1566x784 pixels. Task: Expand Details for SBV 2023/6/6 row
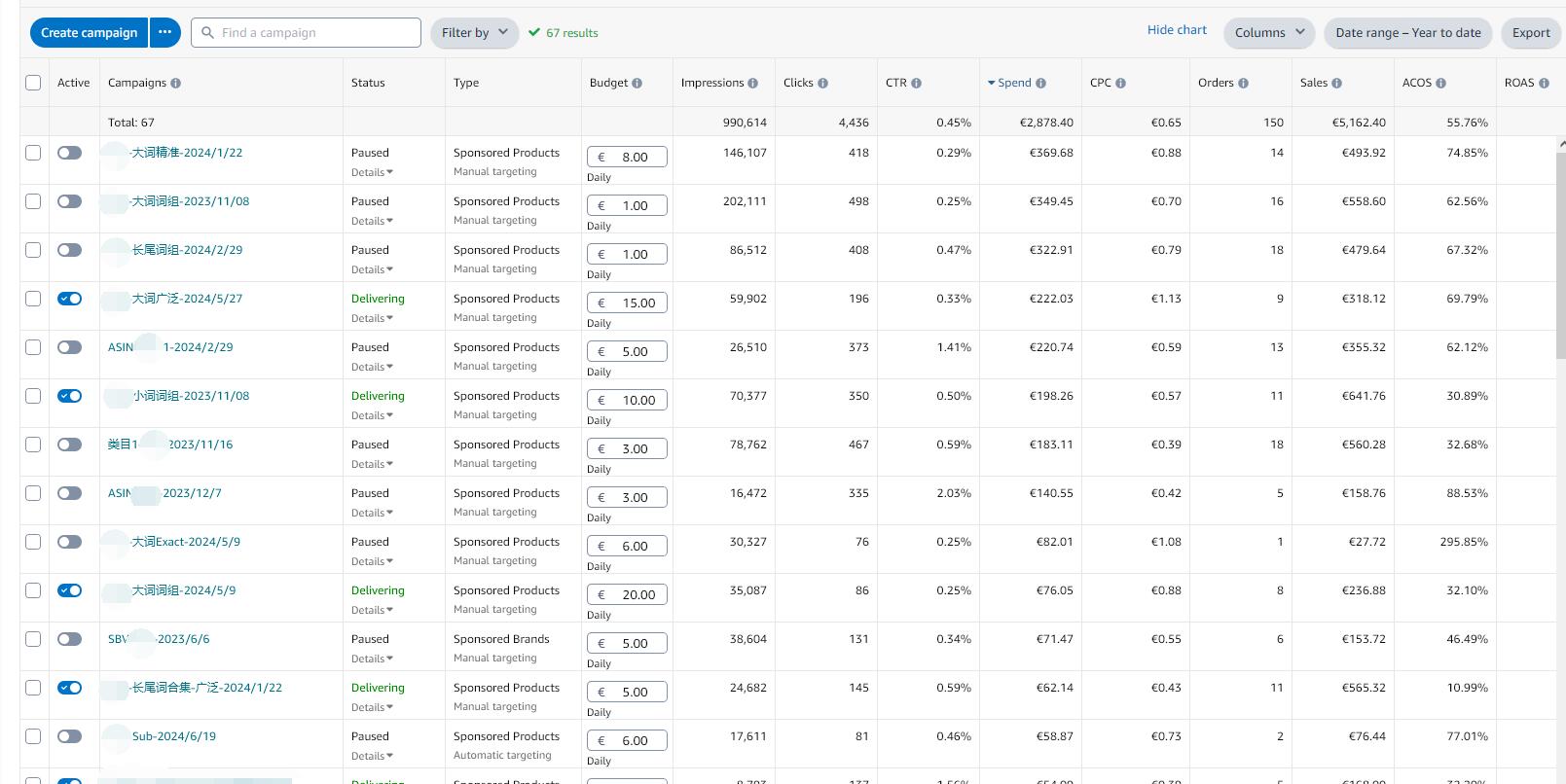click(x=372, y=659)
